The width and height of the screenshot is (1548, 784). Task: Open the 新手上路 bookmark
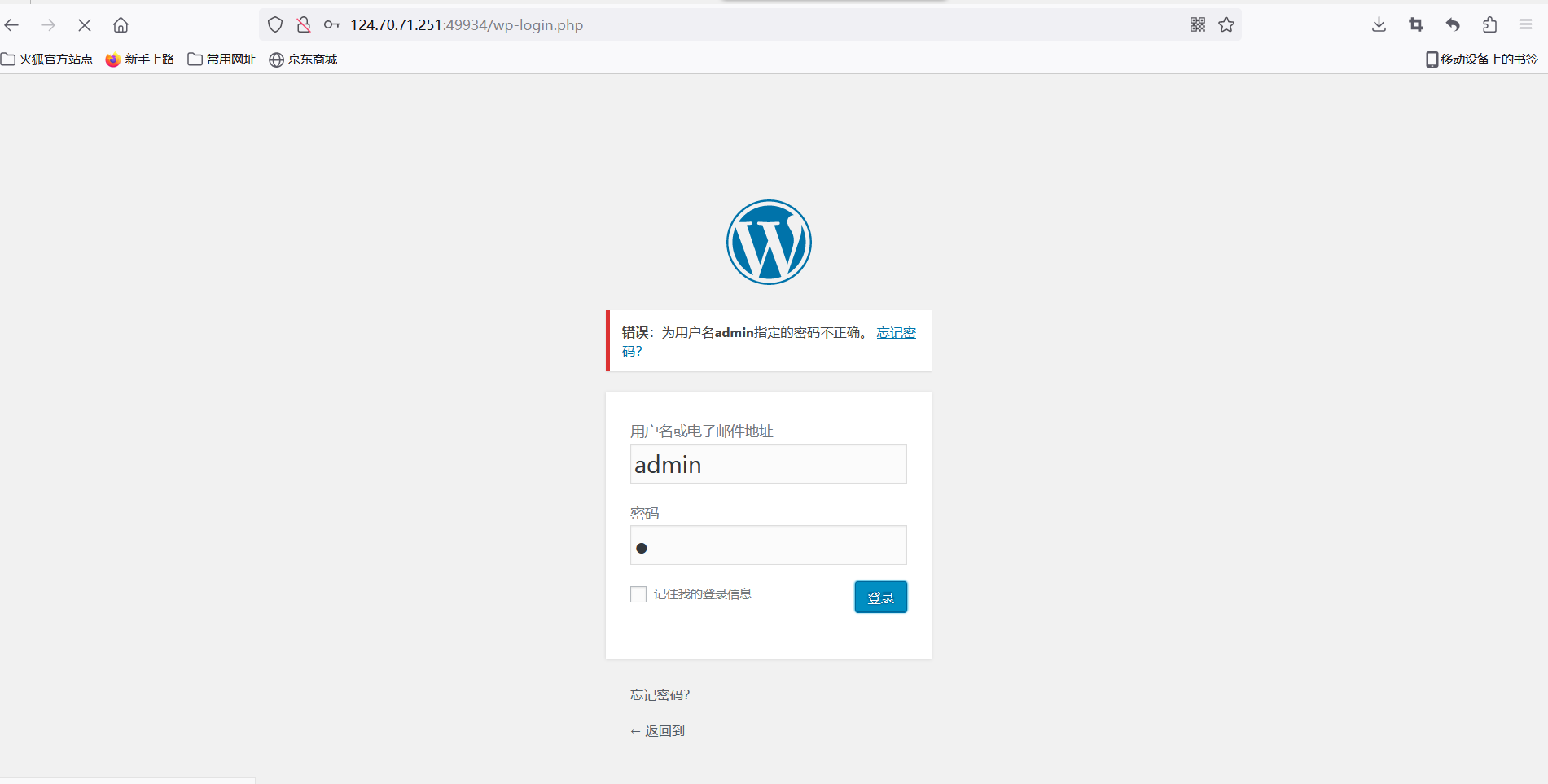pos(140,59)
